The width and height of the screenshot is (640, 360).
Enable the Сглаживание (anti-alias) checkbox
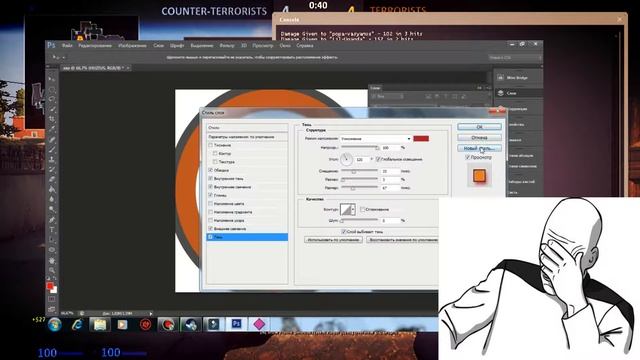click(362, 209)
